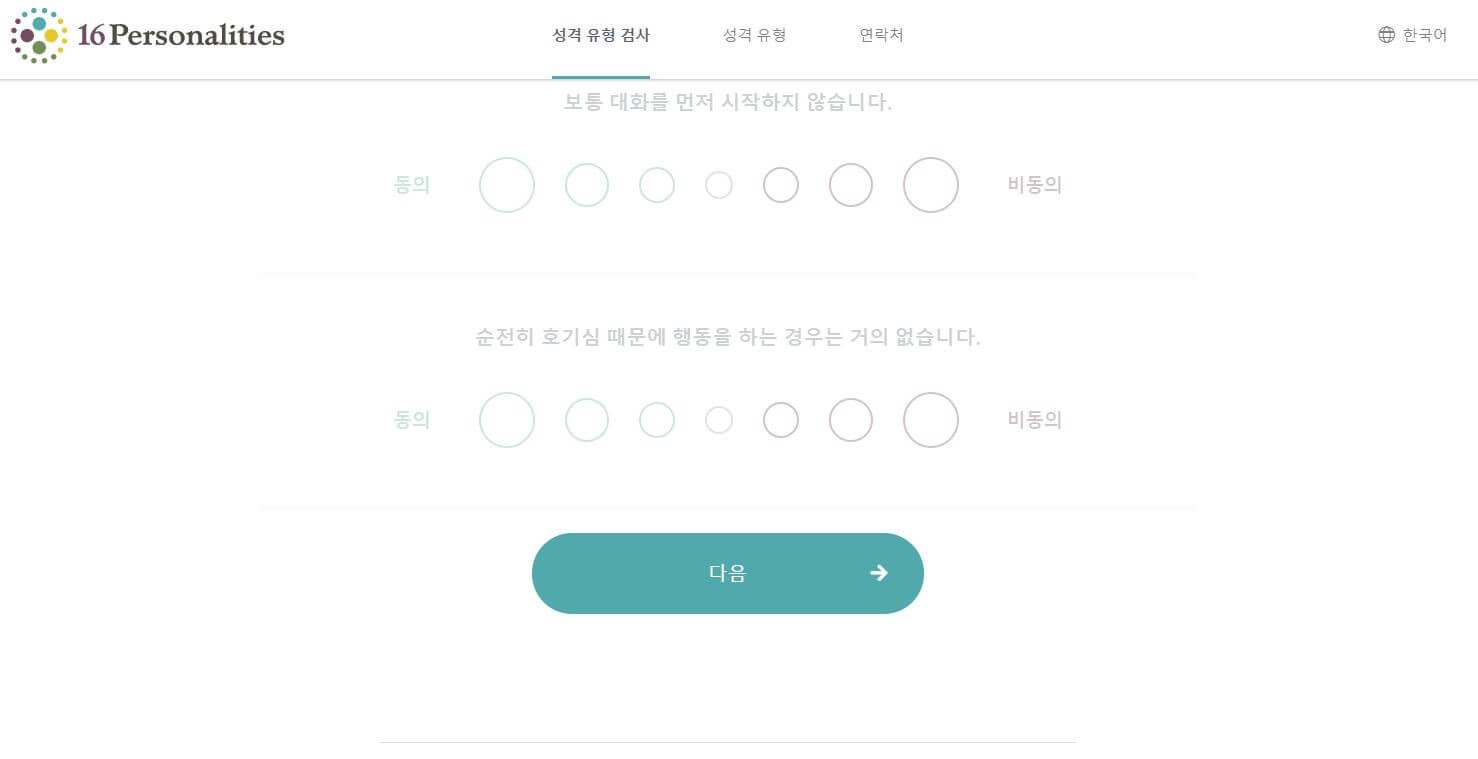Open the 성격 유형 menu item

tap(754, 35)
